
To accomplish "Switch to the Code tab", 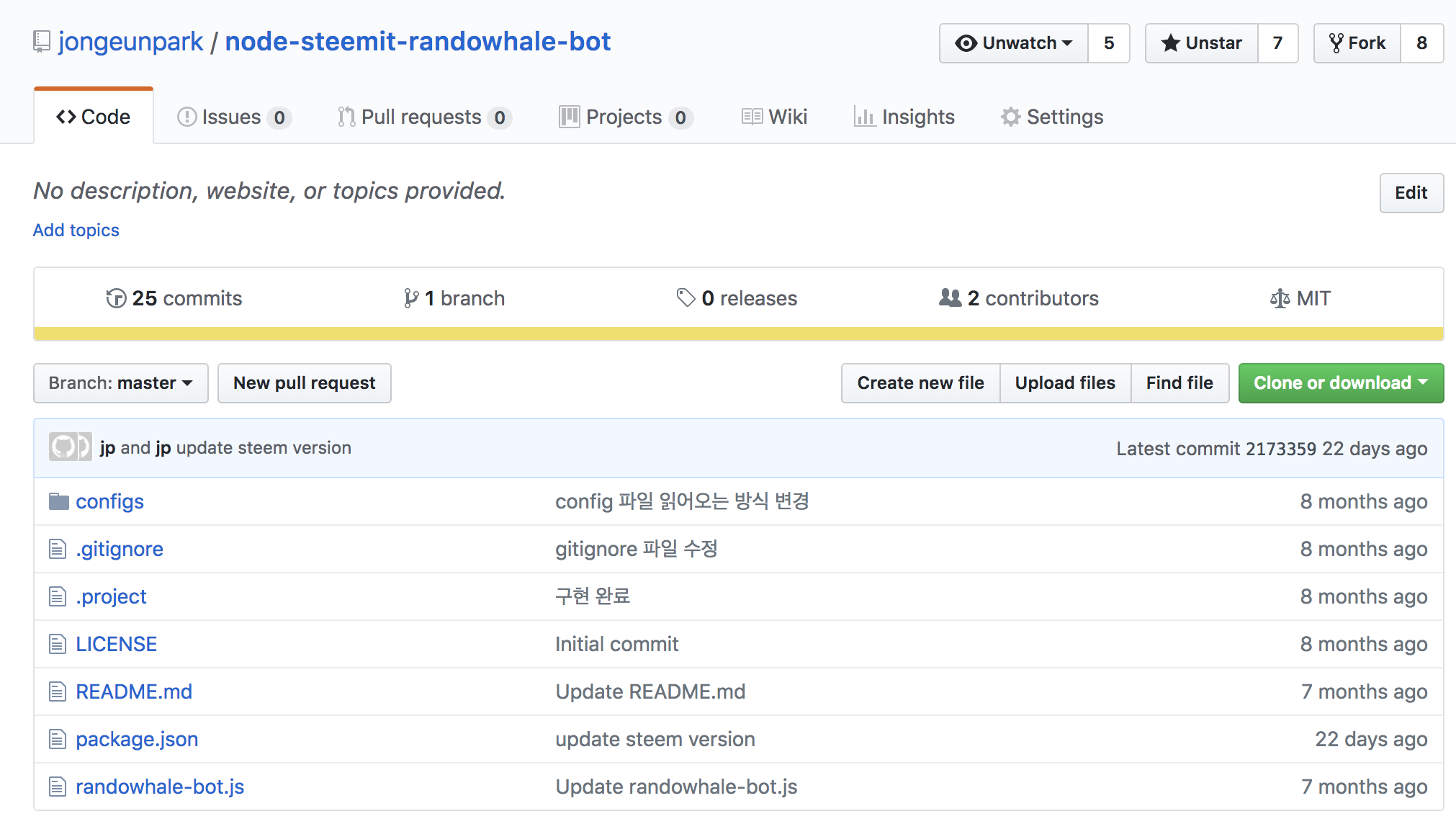I will [x=94, y=117].
